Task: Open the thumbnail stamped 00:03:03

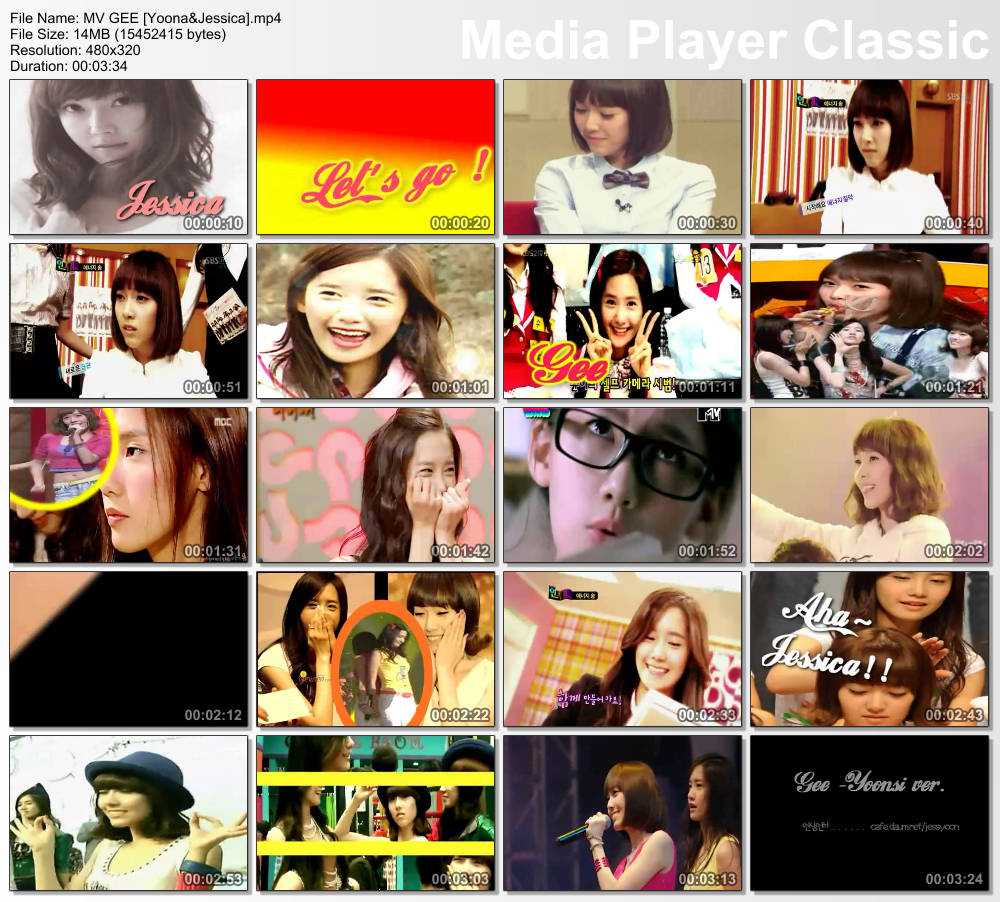Action: tap(376, 813)
